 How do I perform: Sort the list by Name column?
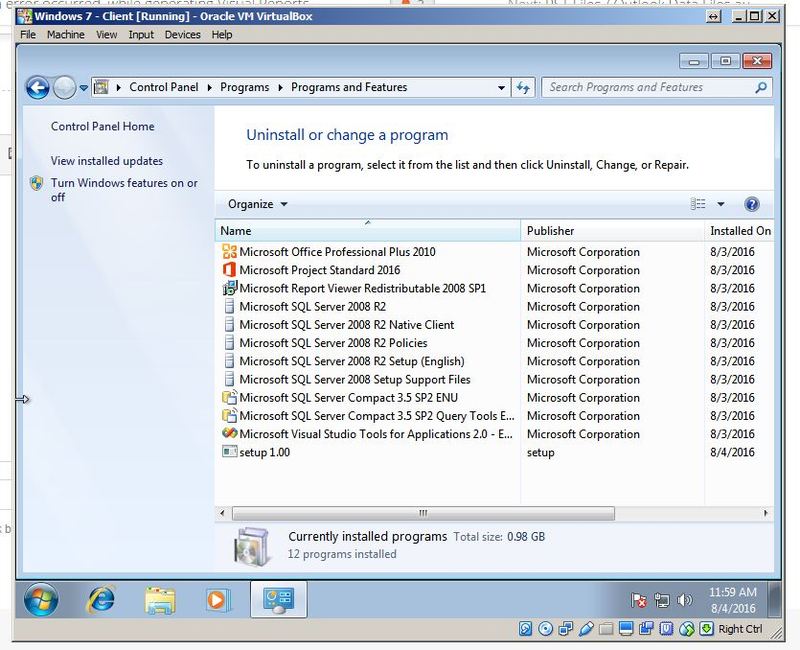tap(368, 231)
